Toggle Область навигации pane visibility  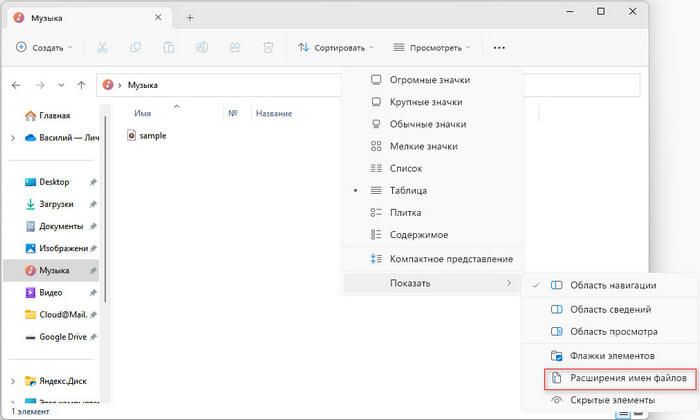610,285
